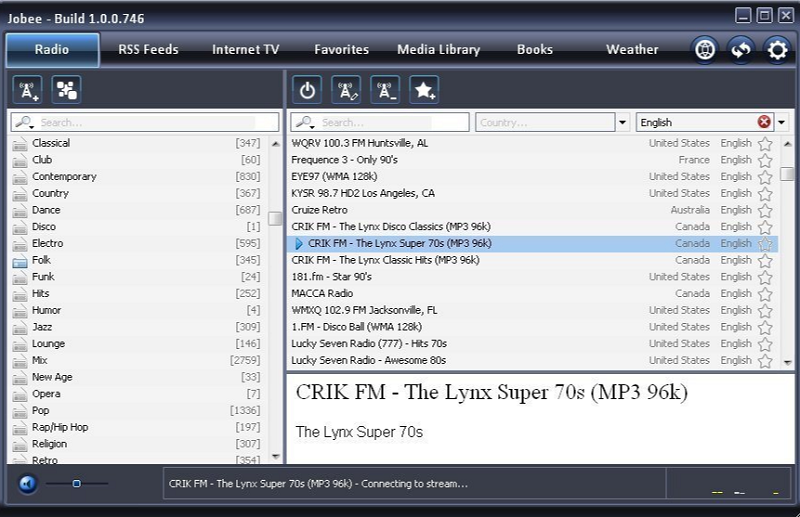This screenshot has height=517, width=800.
Task: Select the Electro category
Action: point(137,243)
